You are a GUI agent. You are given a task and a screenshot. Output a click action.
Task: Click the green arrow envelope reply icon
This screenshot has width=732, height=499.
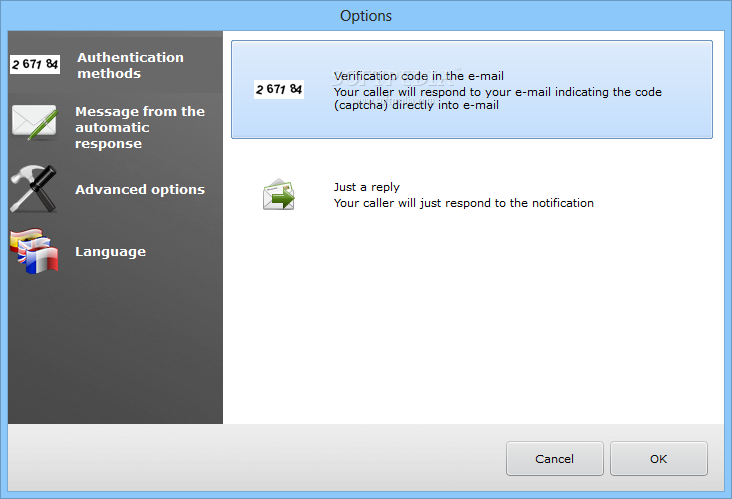pyautogui.click(x=279, y=195)
